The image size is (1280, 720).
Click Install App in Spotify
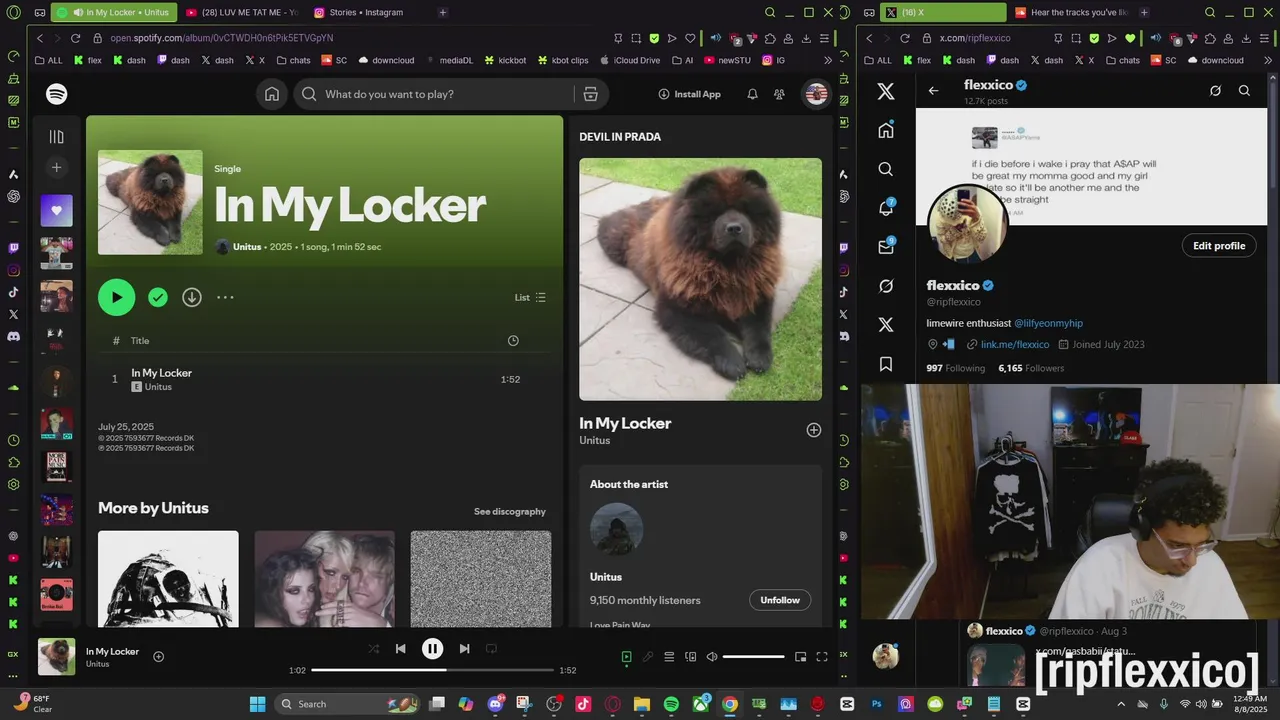(x=689, y=94)
